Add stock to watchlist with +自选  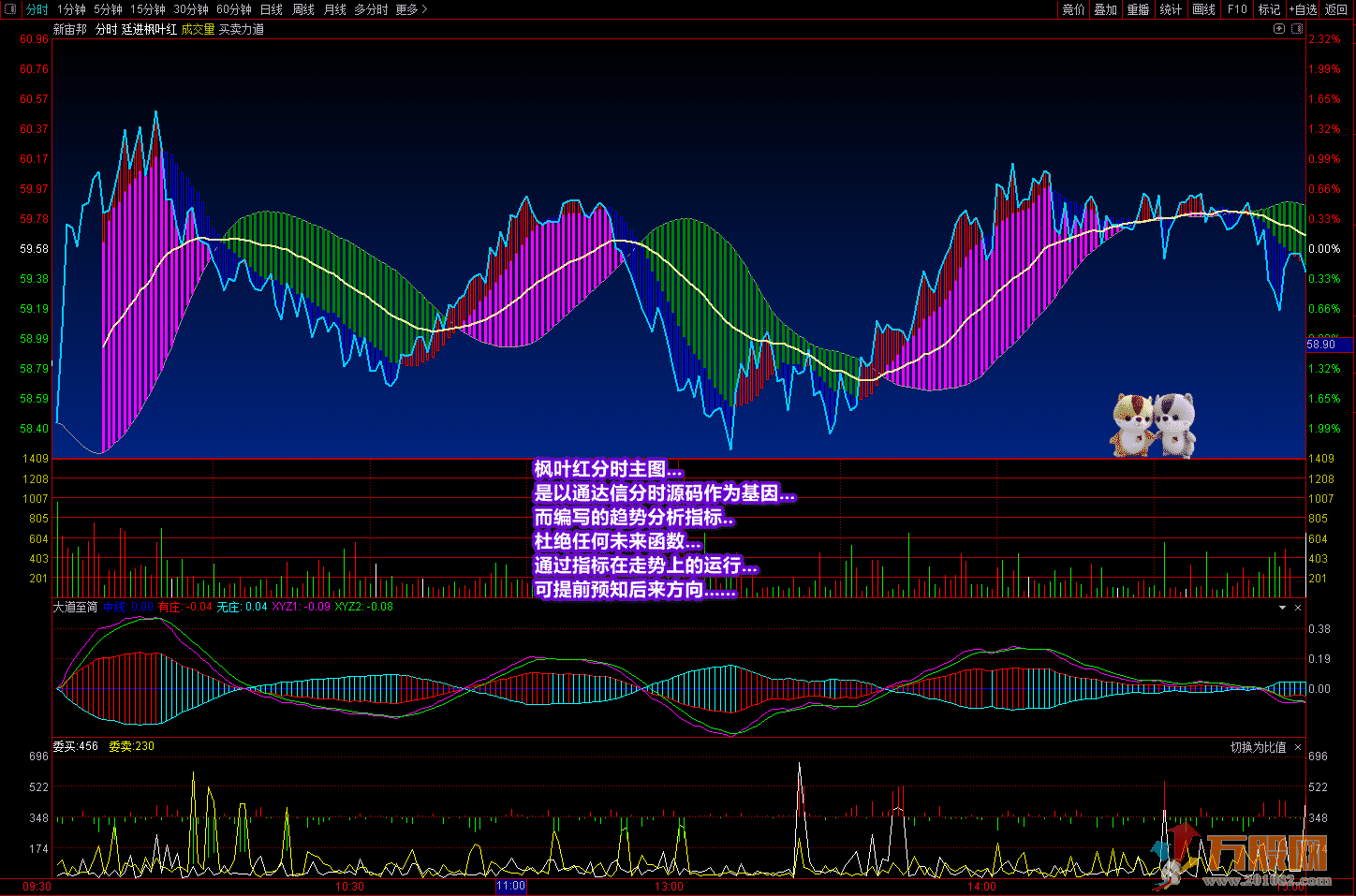coord(1303,9)
